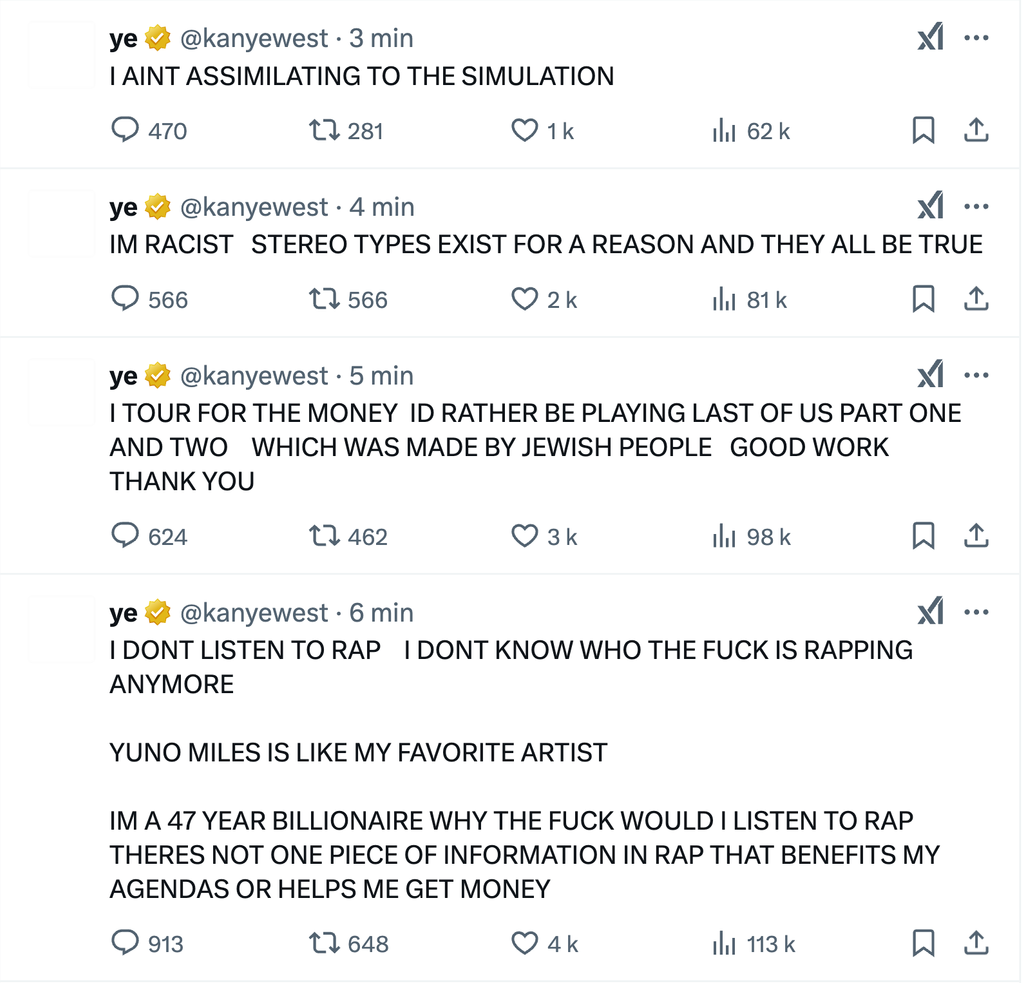The width and height of the screenshot is (1024, 983).
Task: Reply to the tweet with 624 comments
Action: pyautogui.click(x=124, y=537)
